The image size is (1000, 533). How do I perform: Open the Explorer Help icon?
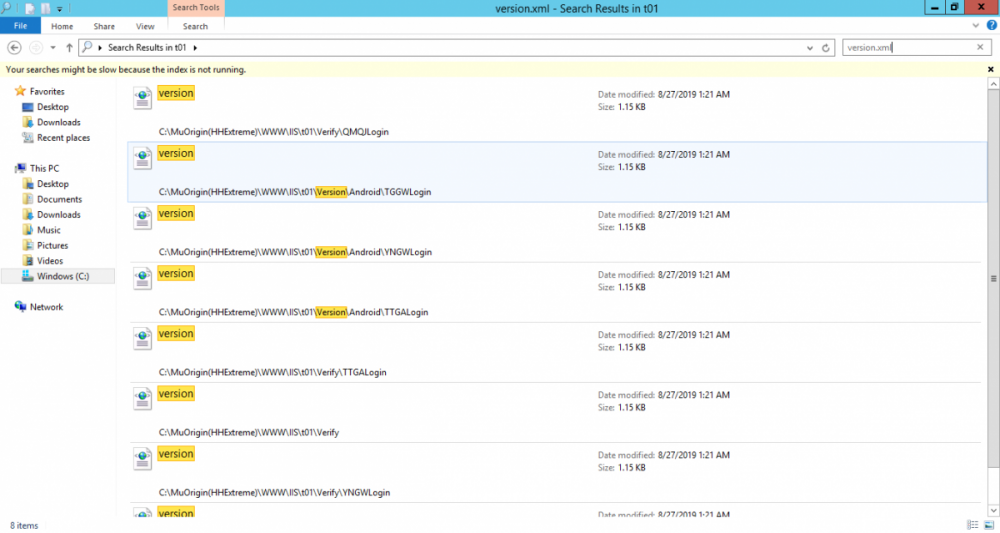click(x=990, y=27)
